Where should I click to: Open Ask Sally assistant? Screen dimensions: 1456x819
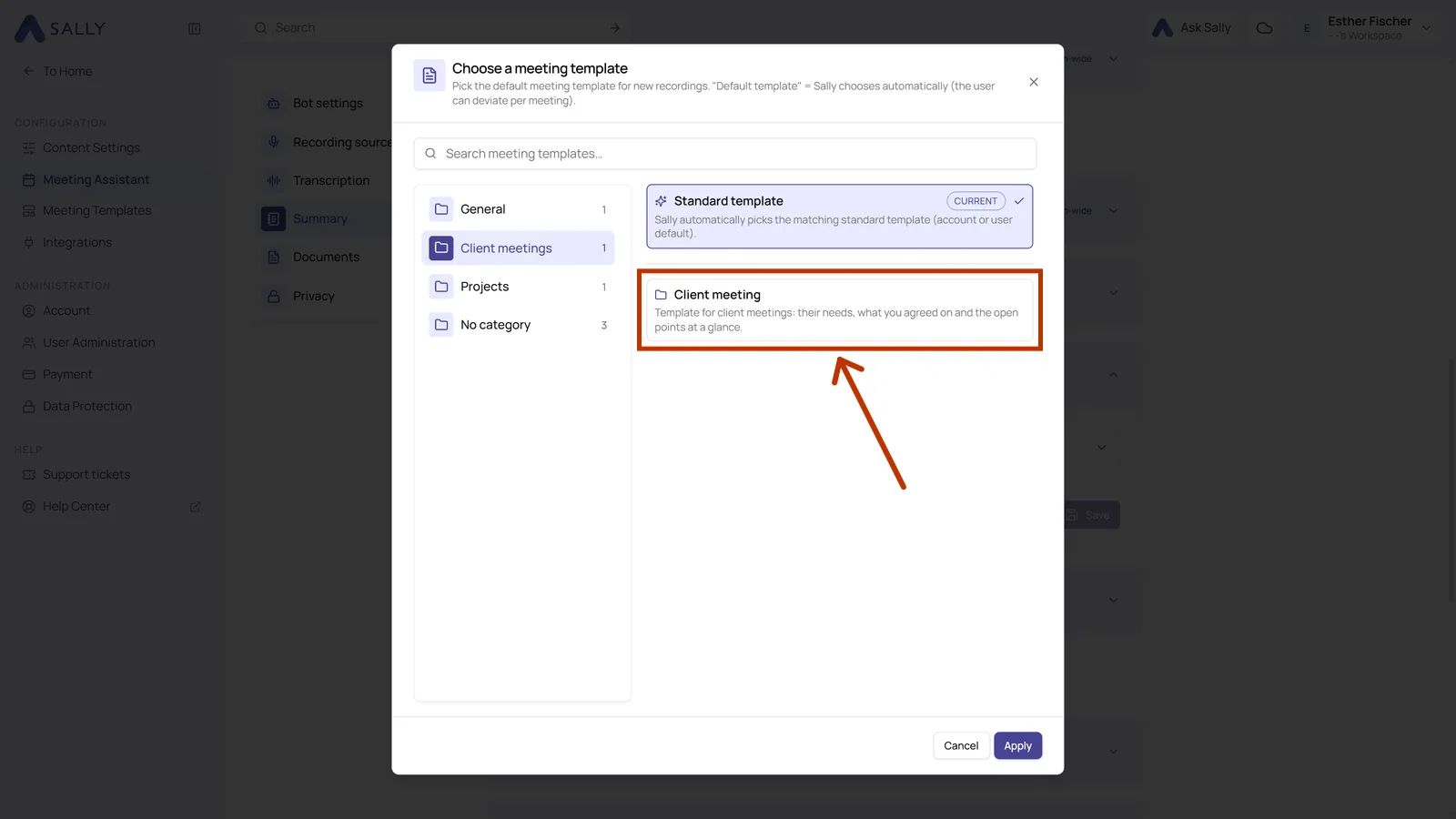pos(1191,28)
